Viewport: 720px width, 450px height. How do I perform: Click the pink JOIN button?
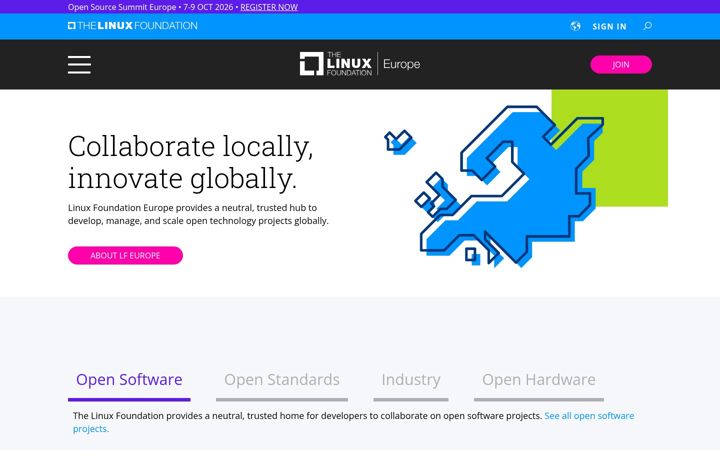(621, 64)
